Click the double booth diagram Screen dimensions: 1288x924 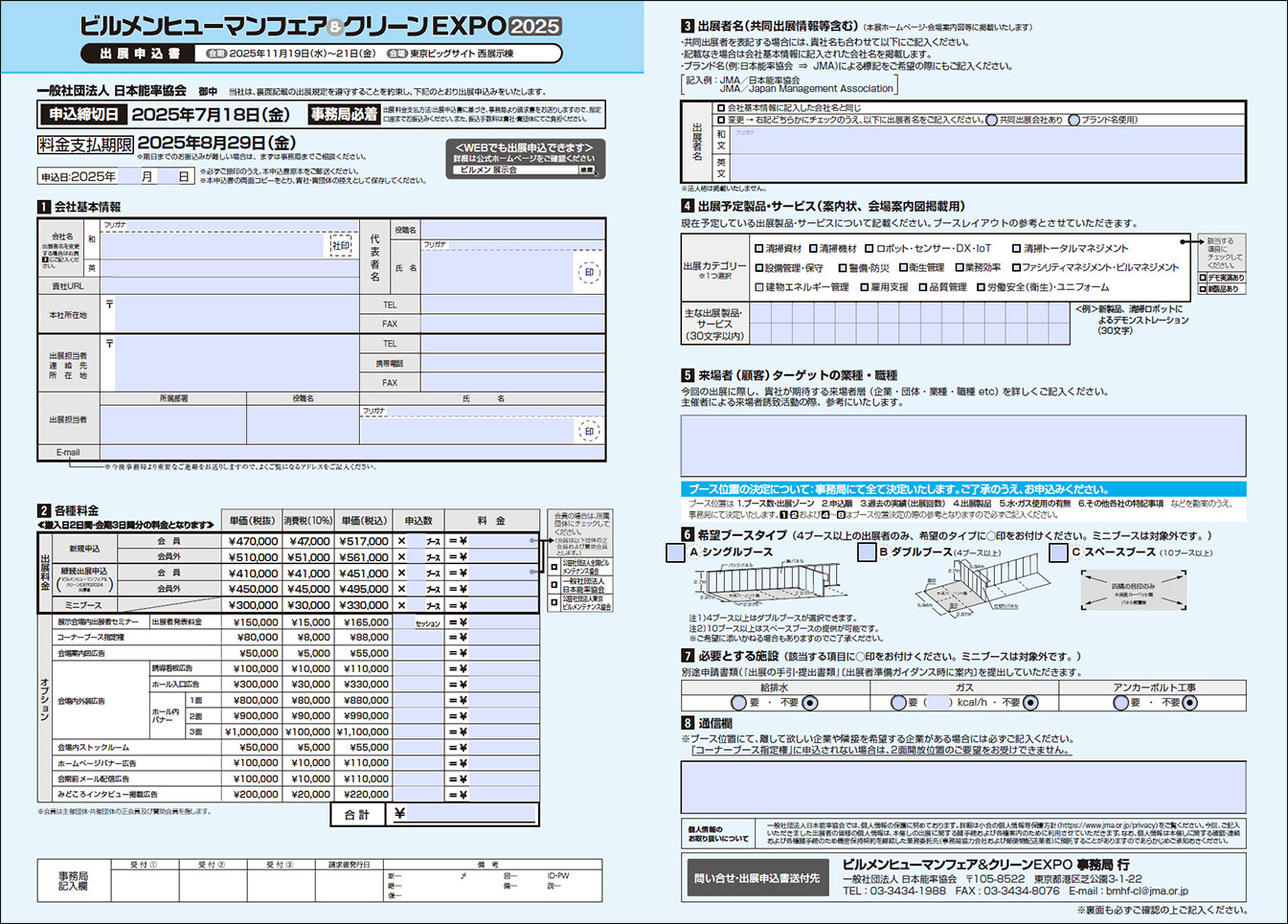pos(975,585)
